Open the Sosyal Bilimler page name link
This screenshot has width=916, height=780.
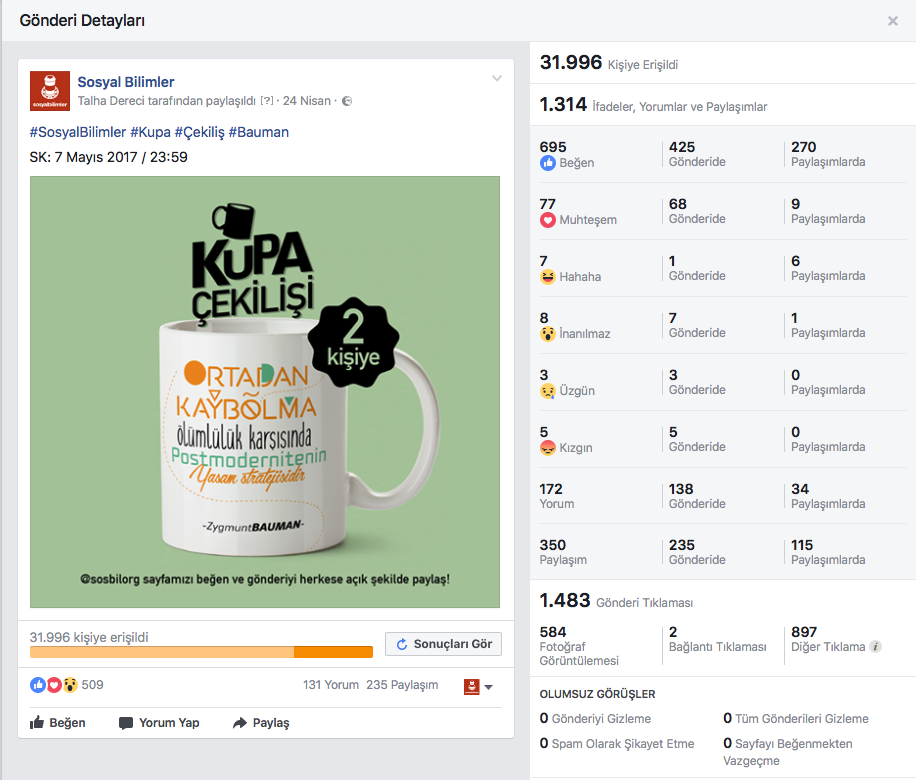(x=126, y=82)
